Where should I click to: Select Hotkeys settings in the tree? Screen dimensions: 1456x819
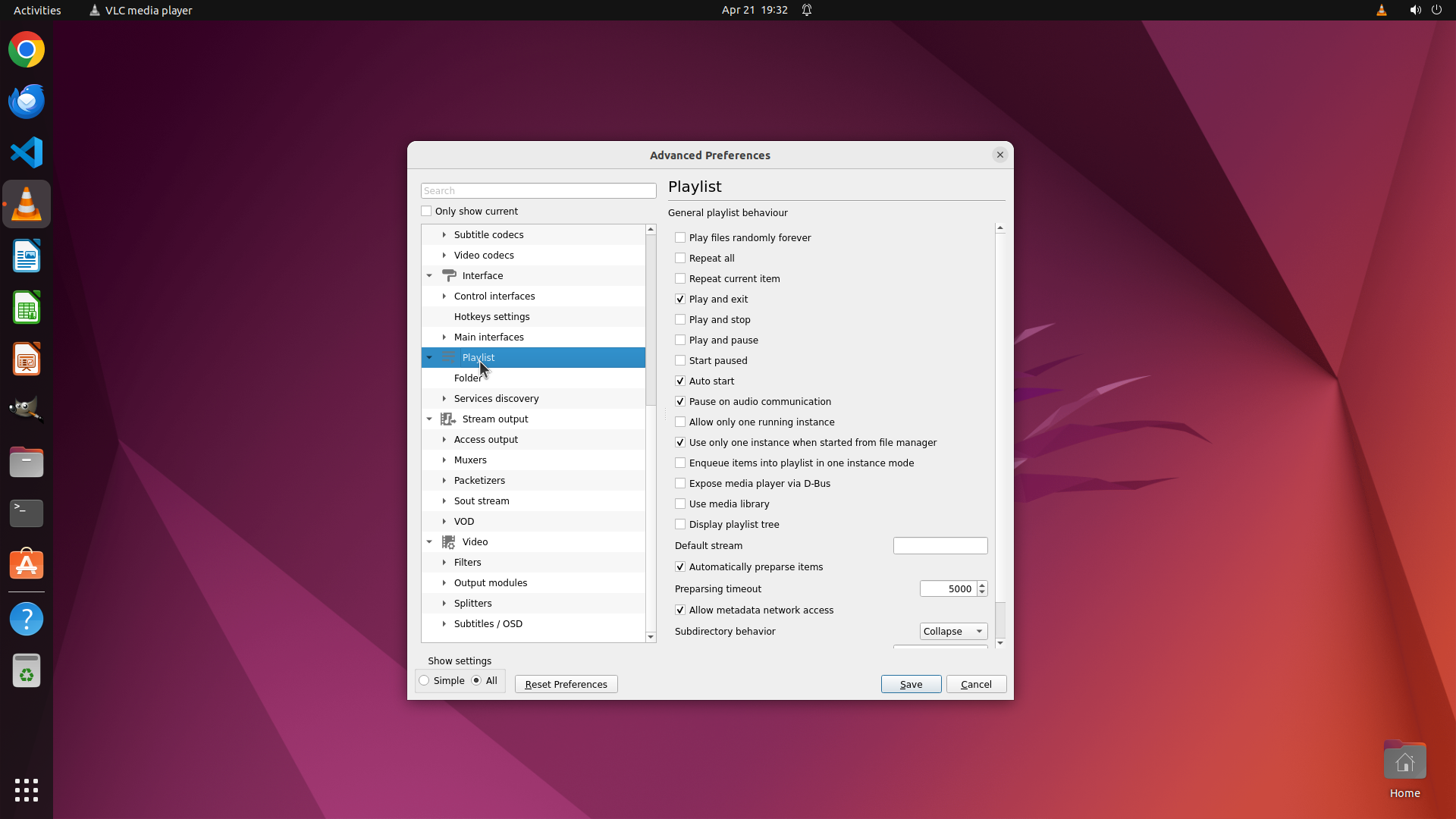[491, 316]
